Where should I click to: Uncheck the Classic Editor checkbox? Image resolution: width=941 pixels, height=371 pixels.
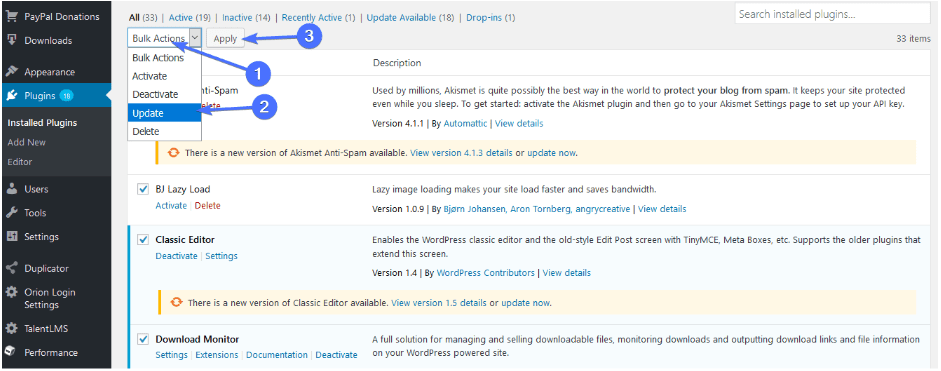143,240
